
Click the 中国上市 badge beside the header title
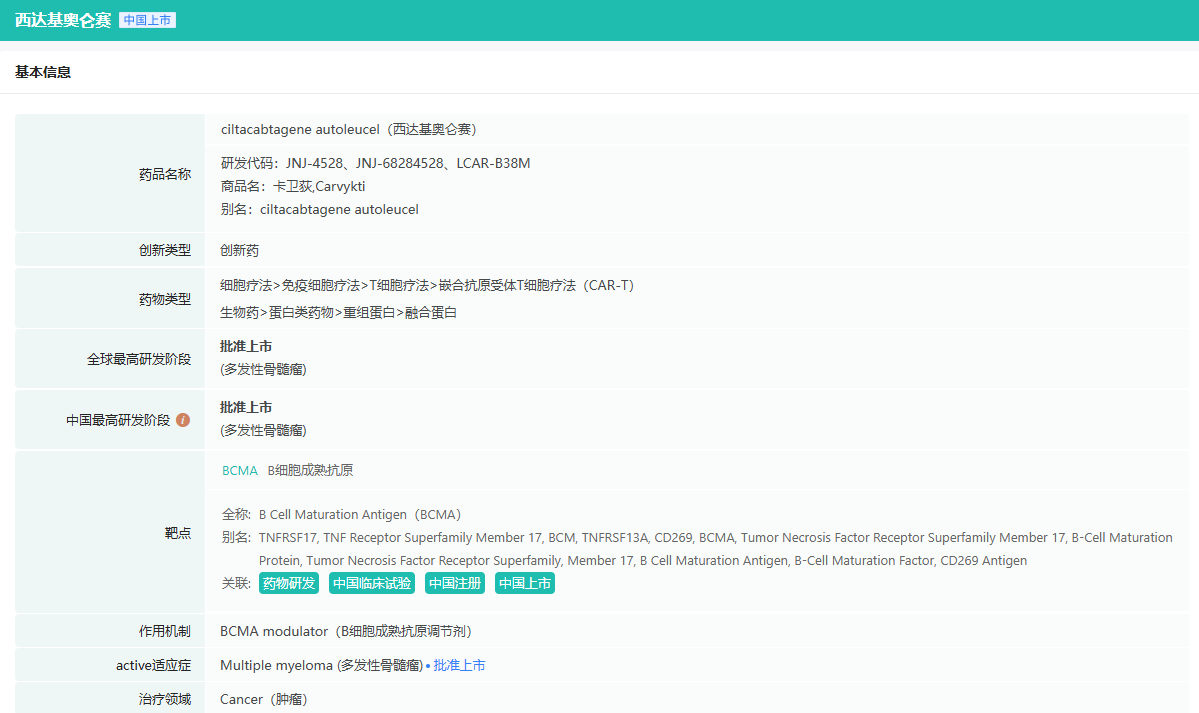147,20
